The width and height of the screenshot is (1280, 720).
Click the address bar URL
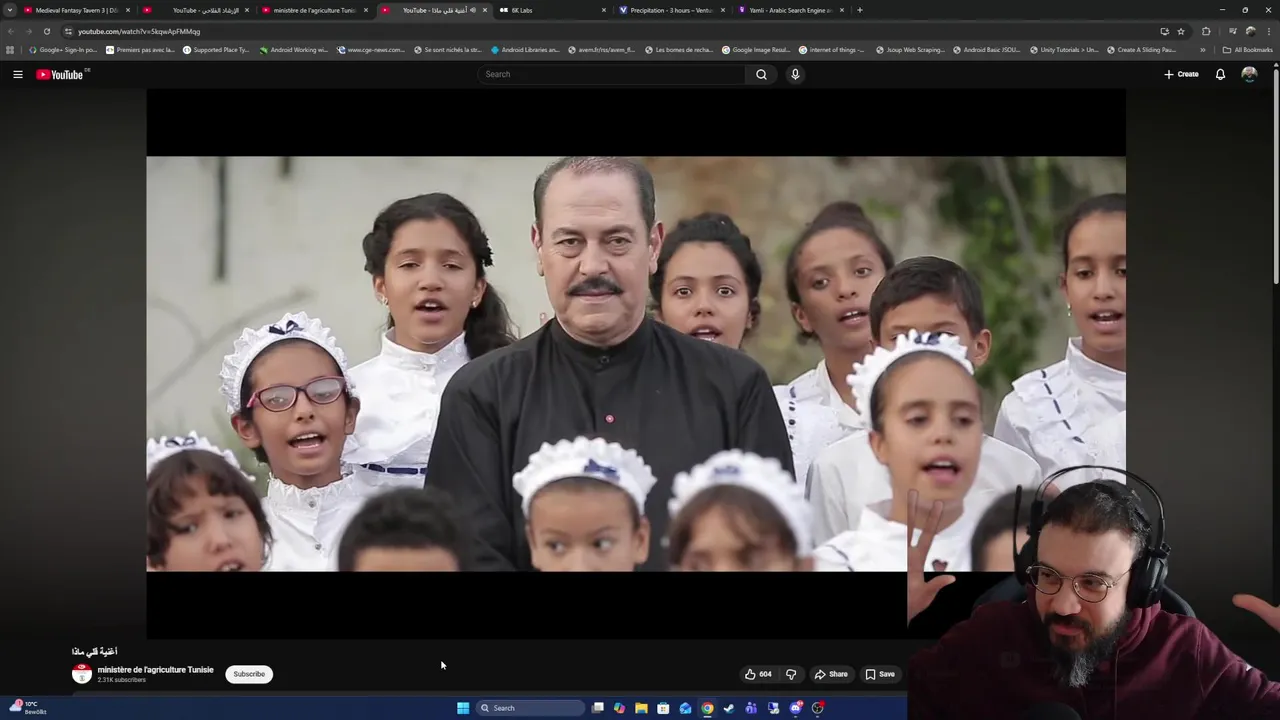[x=139, y=31]
